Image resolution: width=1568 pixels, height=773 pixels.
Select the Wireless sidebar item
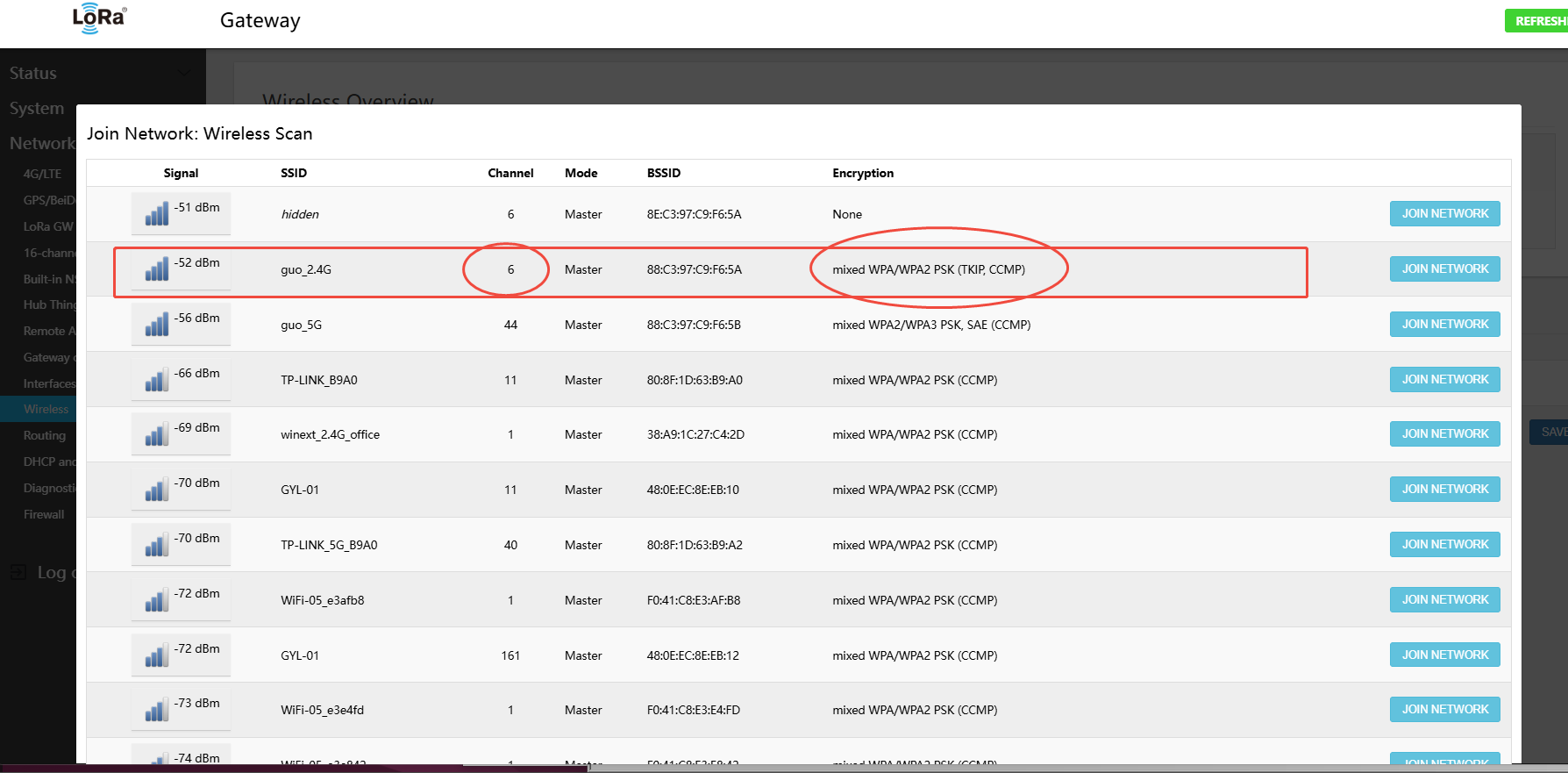point(46,410)
